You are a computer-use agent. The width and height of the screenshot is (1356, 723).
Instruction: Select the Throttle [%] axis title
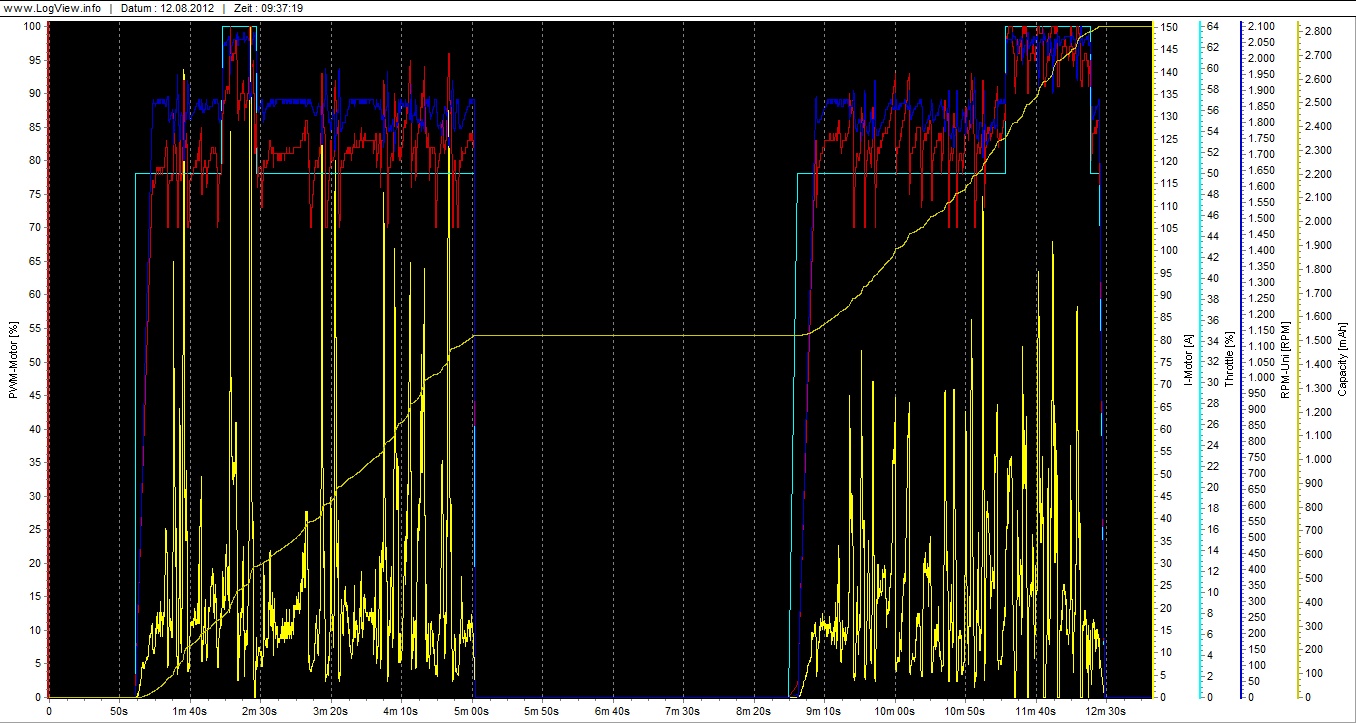(x=1230, y=361)
